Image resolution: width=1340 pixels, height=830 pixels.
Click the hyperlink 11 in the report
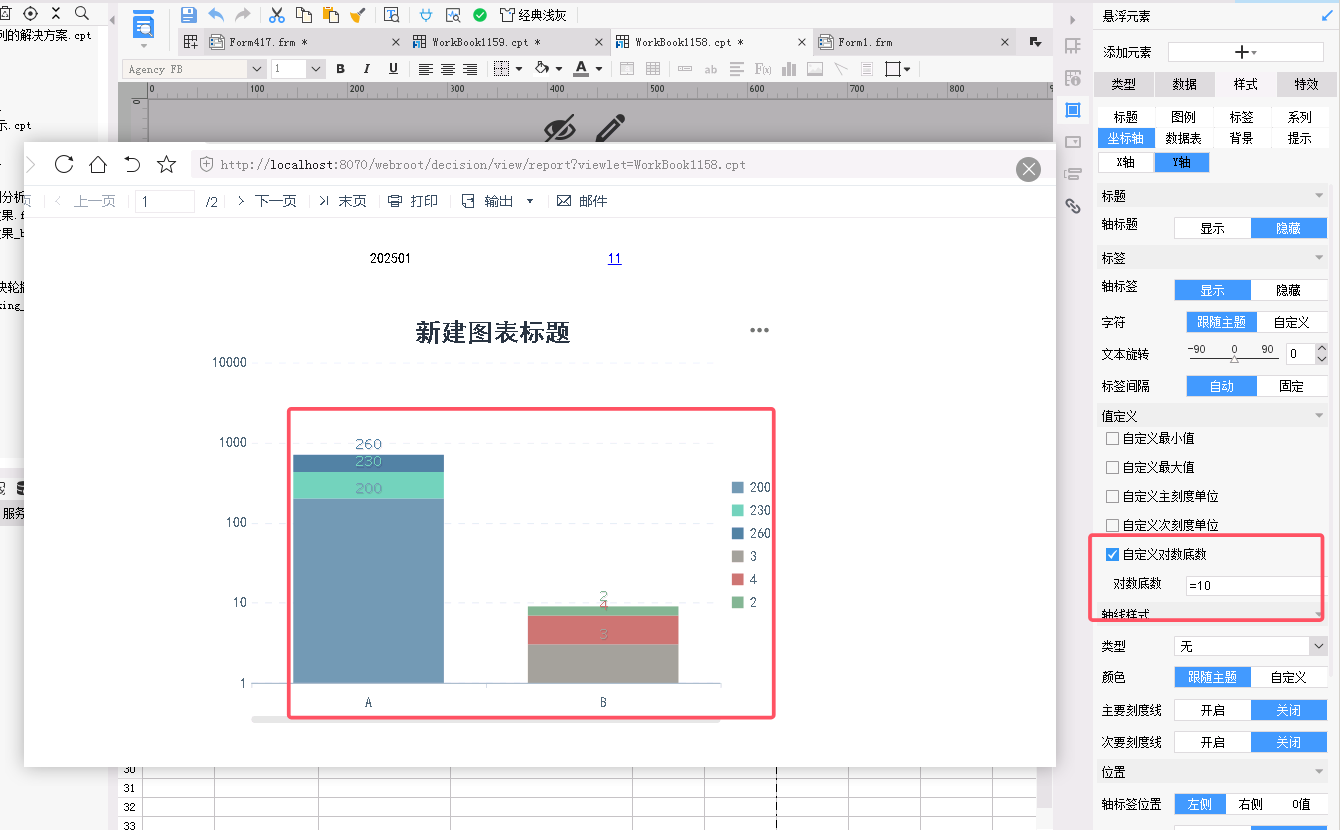point(614,258)
